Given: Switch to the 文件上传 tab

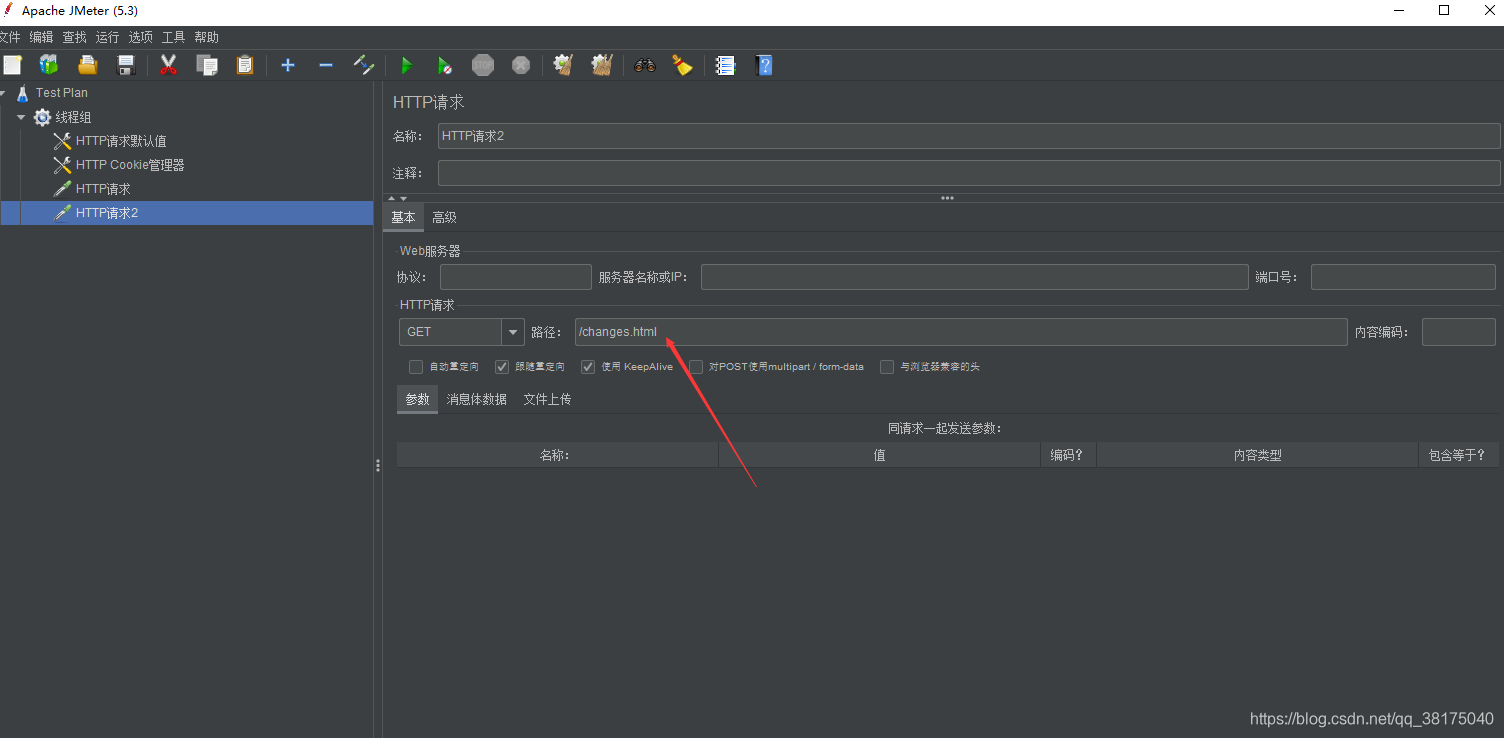Looking at the screenshot, I should pyautogui.click(x=547, y=399).
